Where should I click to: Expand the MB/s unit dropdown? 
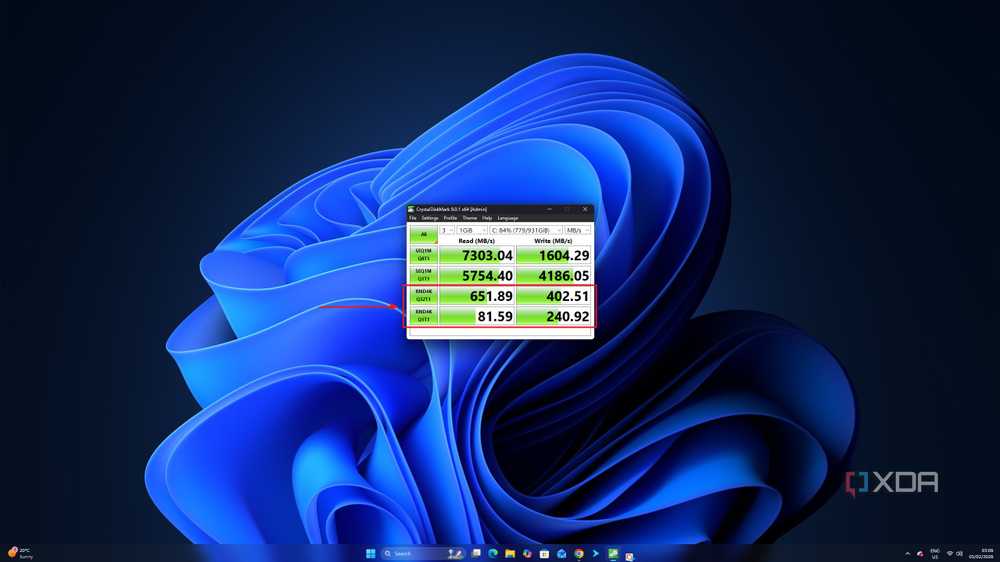pos(578,230)
